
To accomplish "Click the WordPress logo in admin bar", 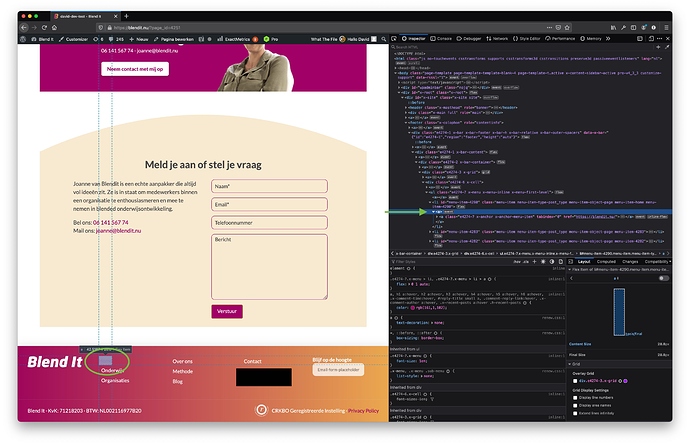I will (22, 39).
